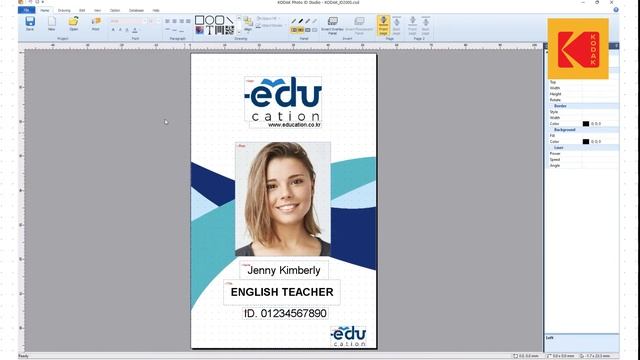Select the Text tool
Viewport: 640px width, 360px height.
click(209, 31)
